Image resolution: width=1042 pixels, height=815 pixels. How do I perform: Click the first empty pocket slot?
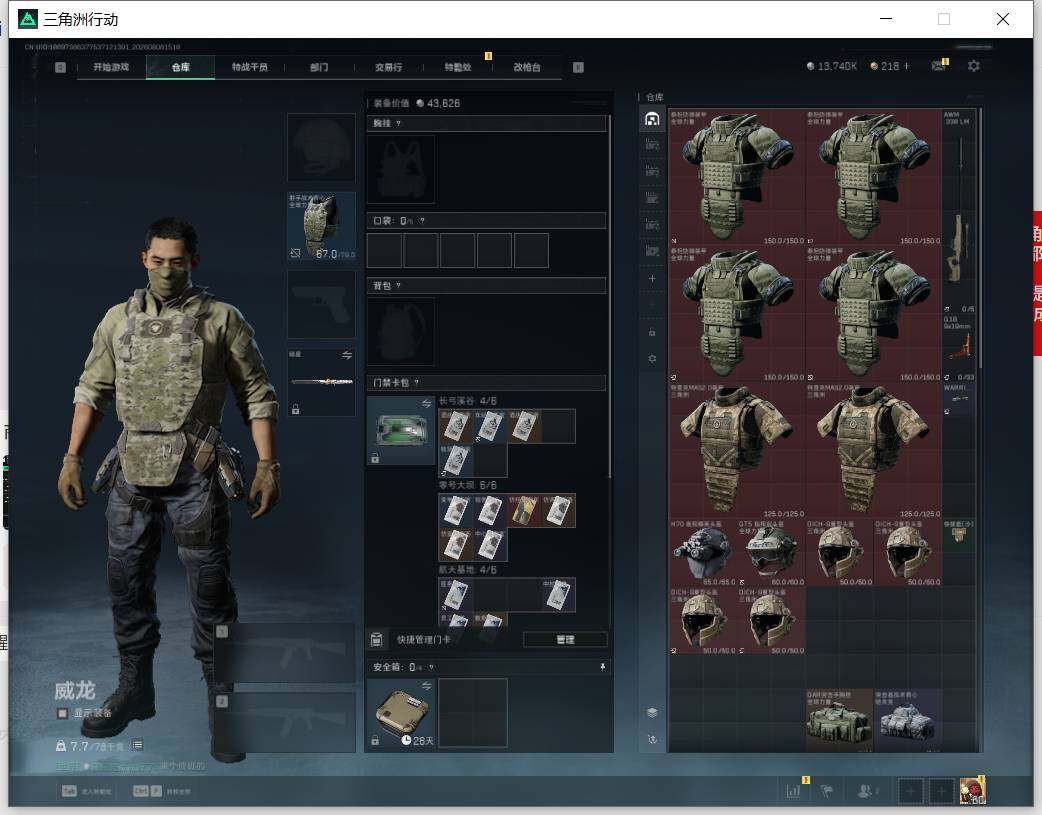tap(384, 250)
